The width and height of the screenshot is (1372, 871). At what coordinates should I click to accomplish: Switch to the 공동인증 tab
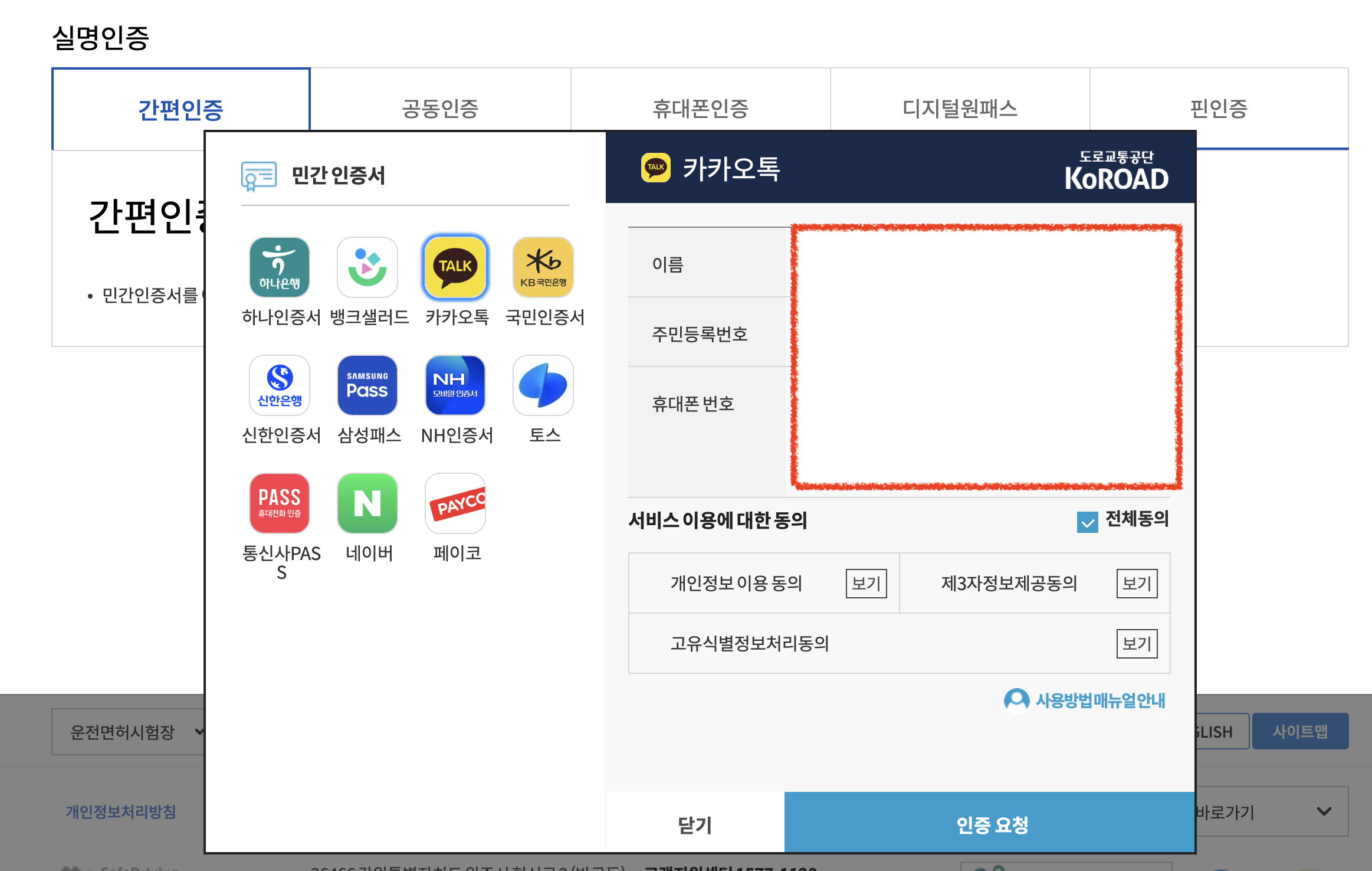point(440,108)
